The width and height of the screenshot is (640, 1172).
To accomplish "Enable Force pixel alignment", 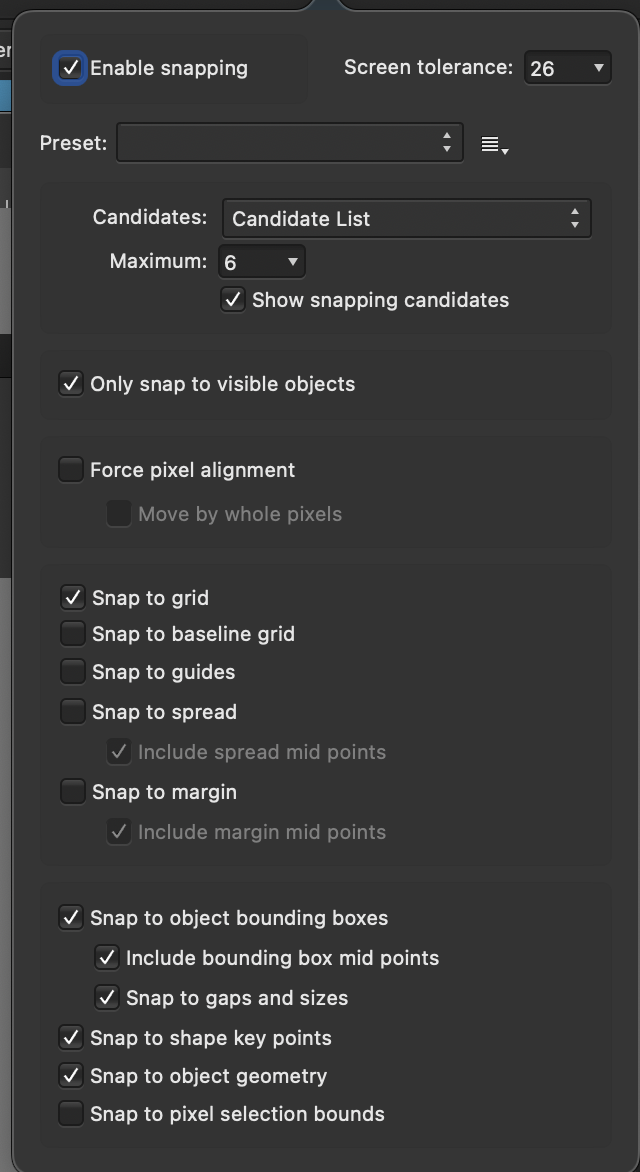I will click(x=71, y=469).
